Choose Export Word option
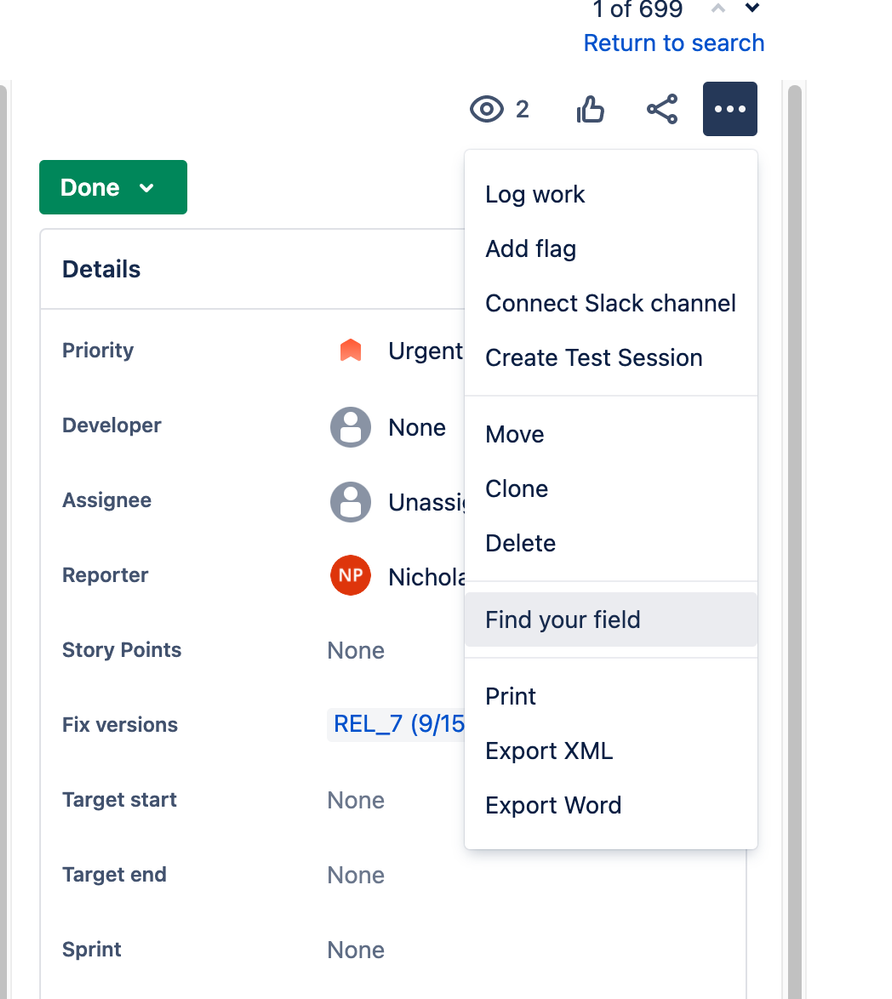Screen dimensions: 892x999 click(x=611, y=805)
